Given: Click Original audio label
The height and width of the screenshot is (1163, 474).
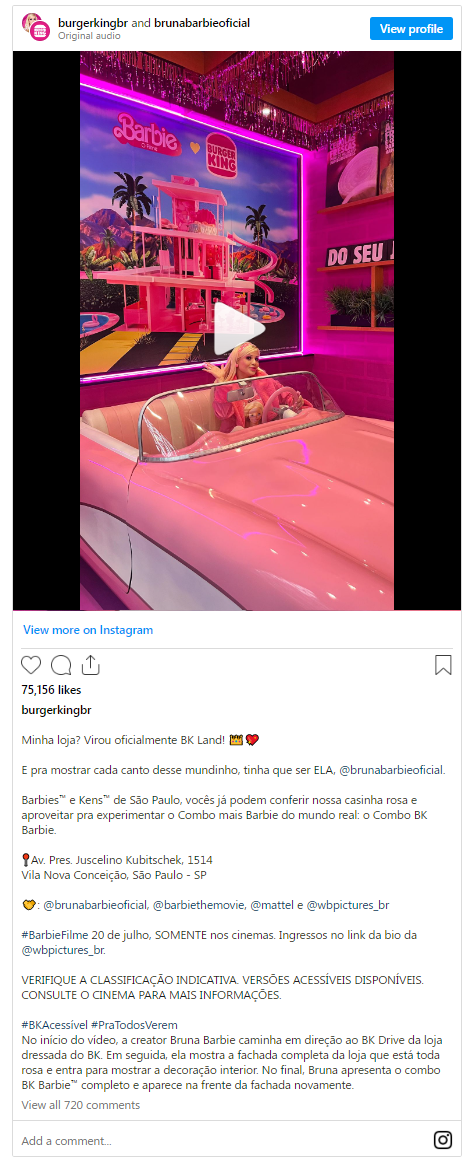Looking at the screenshot, I should point(89,36).
